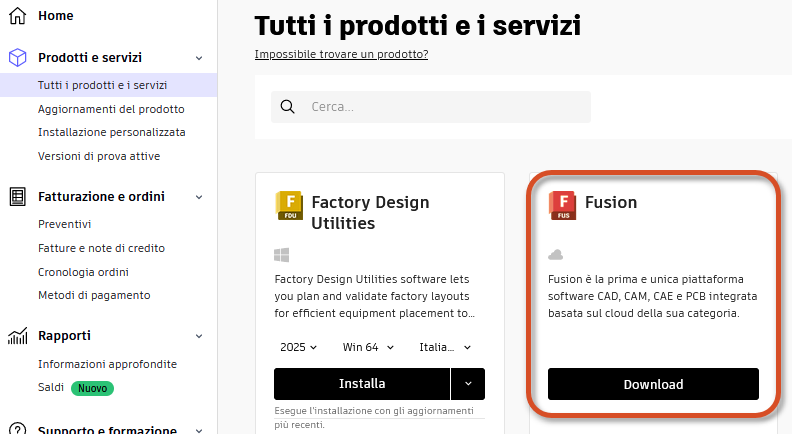Open Versioni di prova attive
This screenshot has height=434, width=792.
(x=99, y=156)
